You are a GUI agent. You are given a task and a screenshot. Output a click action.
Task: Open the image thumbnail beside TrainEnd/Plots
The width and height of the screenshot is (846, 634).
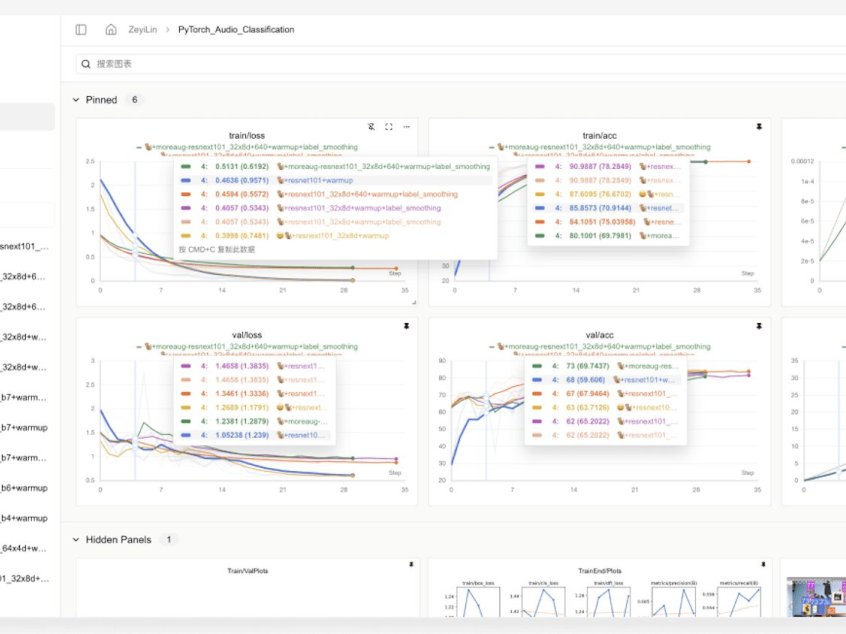816,597
